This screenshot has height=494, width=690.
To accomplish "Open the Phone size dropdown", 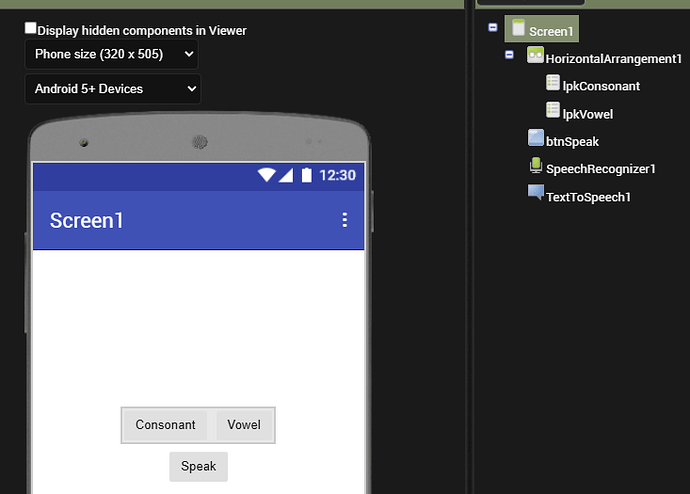I will point(111,54).
